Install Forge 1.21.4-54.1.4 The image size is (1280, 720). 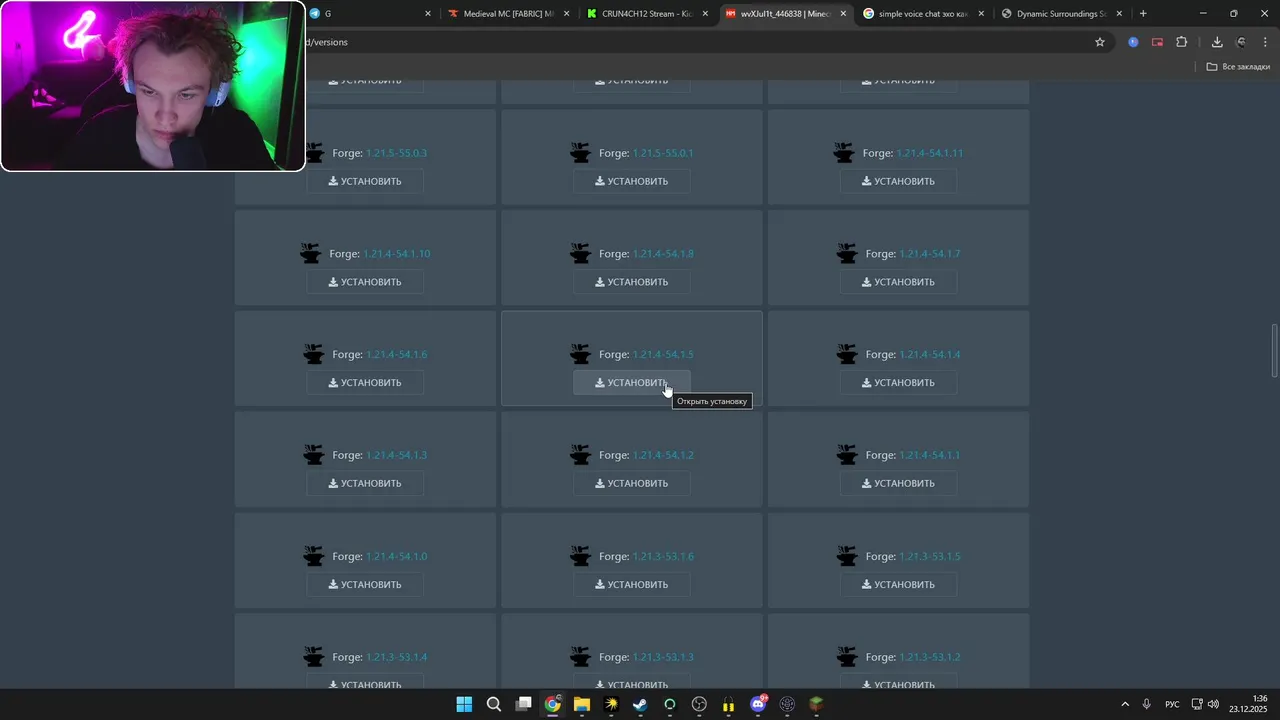click(x=898, y=382)
